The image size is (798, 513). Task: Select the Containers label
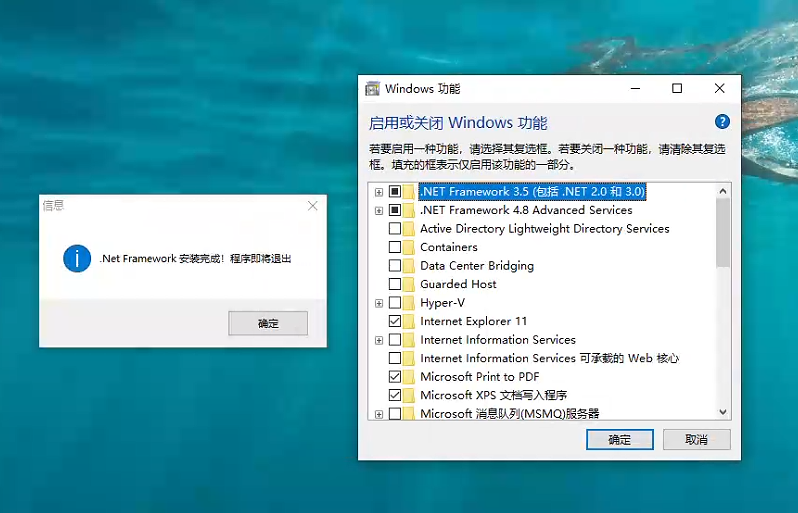(x=449, y=247)
